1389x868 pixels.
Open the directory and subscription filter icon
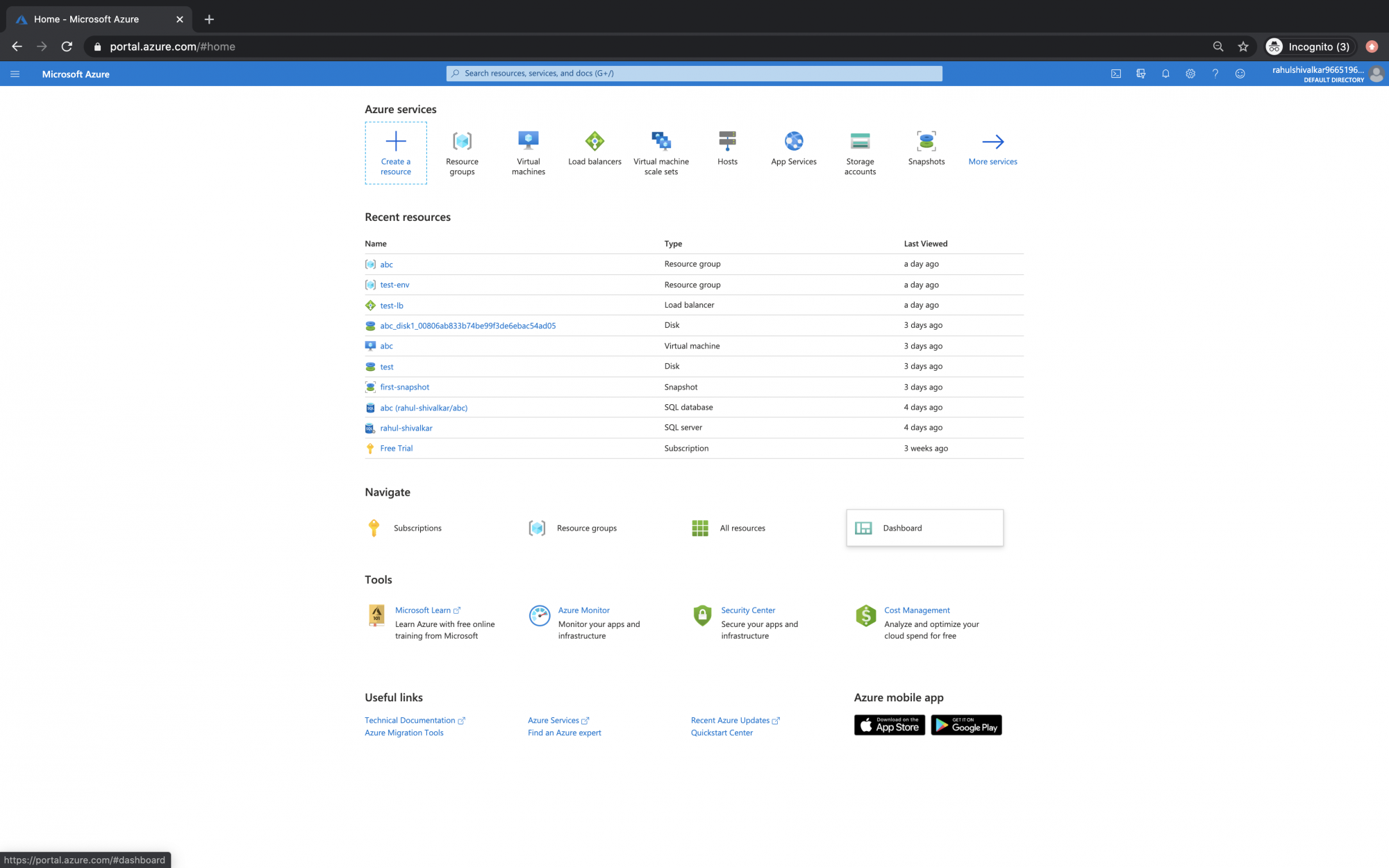pos(1140,74)
